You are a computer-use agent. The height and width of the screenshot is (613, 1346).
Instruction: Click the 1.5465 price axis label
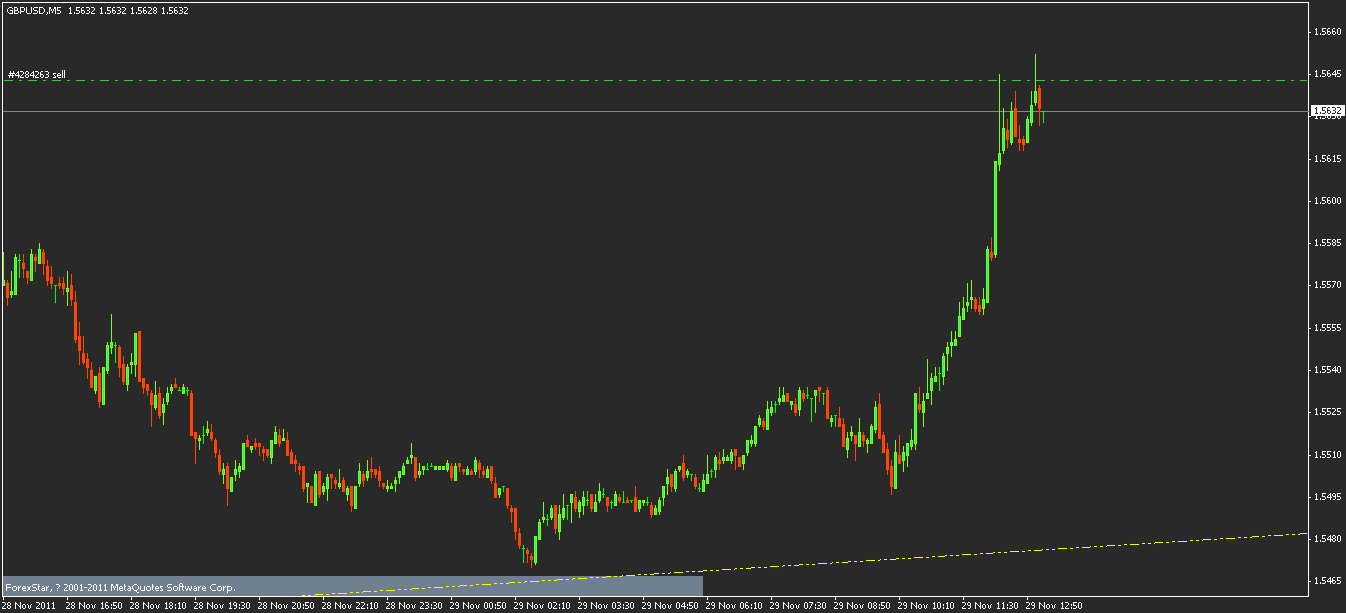click(1328, 581)
